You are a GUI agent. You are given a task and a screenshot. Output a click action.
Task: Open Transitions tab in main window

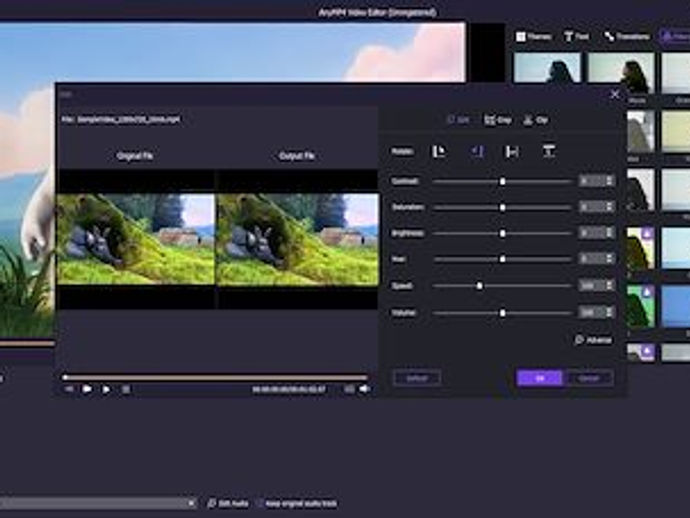[x=627, y=37]
